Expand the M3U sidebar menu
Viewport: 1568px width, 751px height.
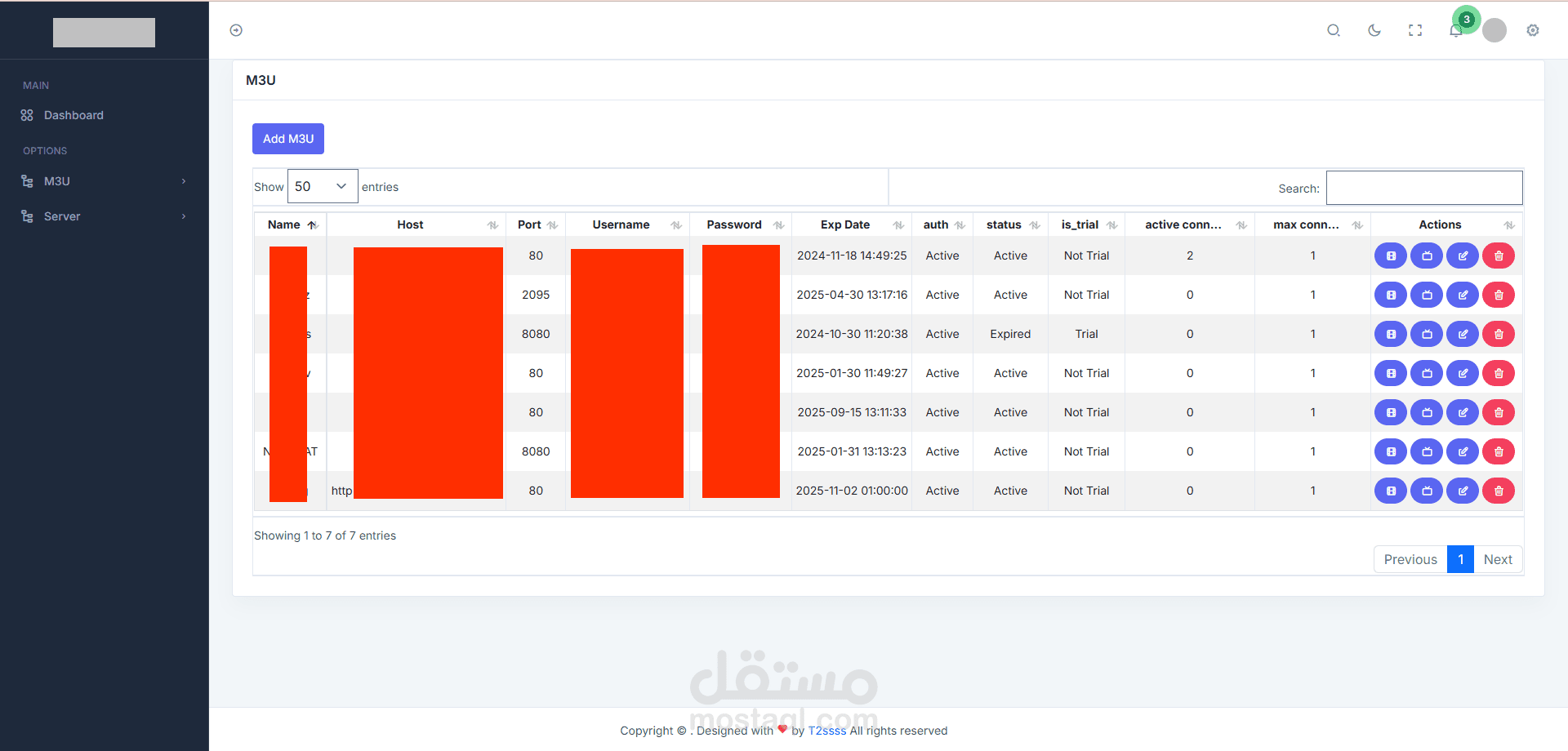(105, 181)
